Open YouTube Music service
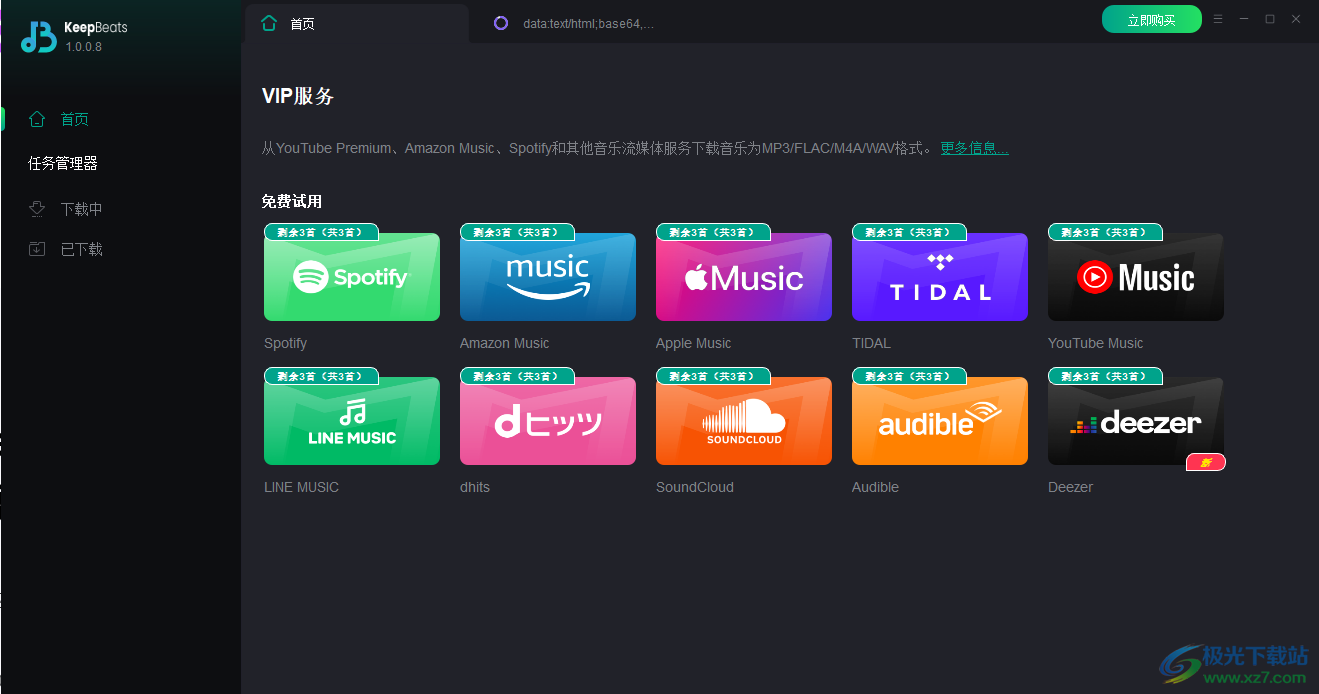 click(x=1135, y=277)
